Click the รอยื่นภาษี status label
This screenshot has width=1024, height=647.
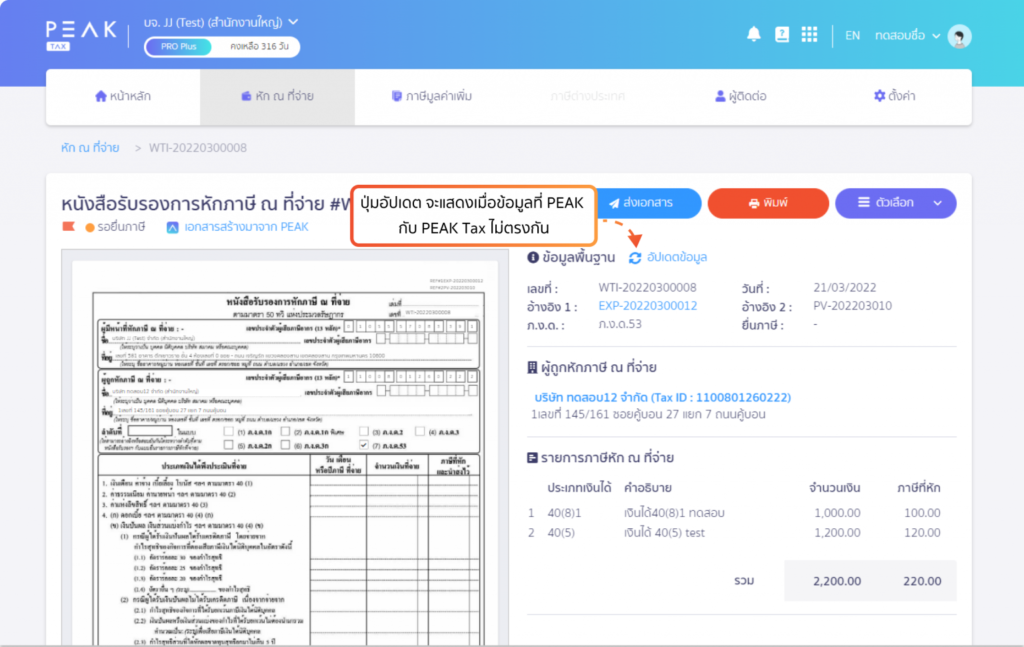coord(121,227)
